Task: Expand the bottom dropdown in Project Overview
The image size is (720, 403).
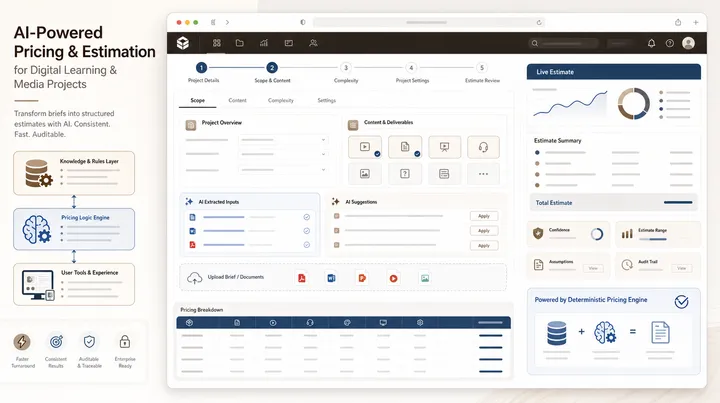Action: click(x=283, y=170)
